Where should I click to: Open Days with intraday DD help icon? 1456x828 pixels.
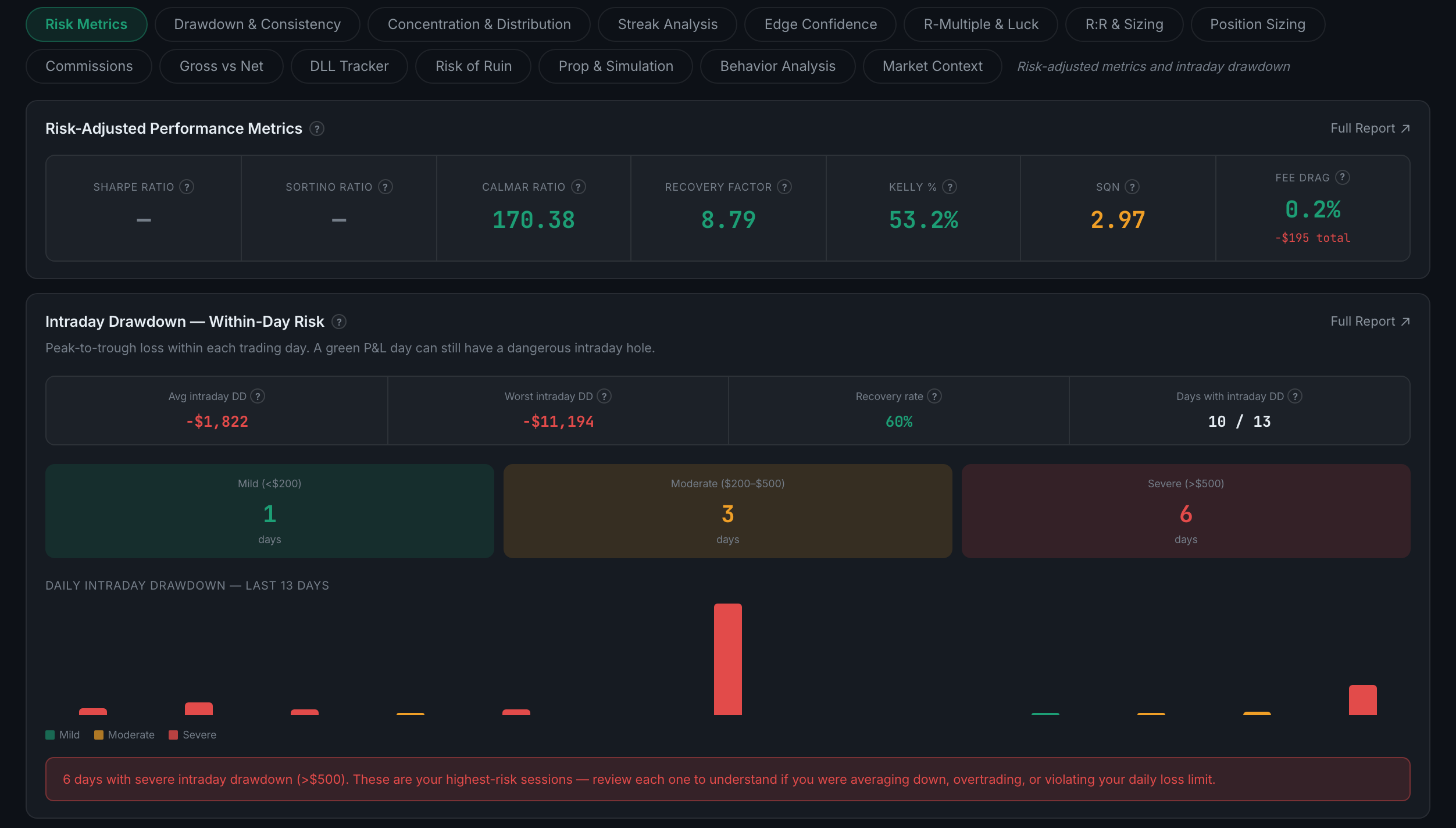click(1295, 396)
